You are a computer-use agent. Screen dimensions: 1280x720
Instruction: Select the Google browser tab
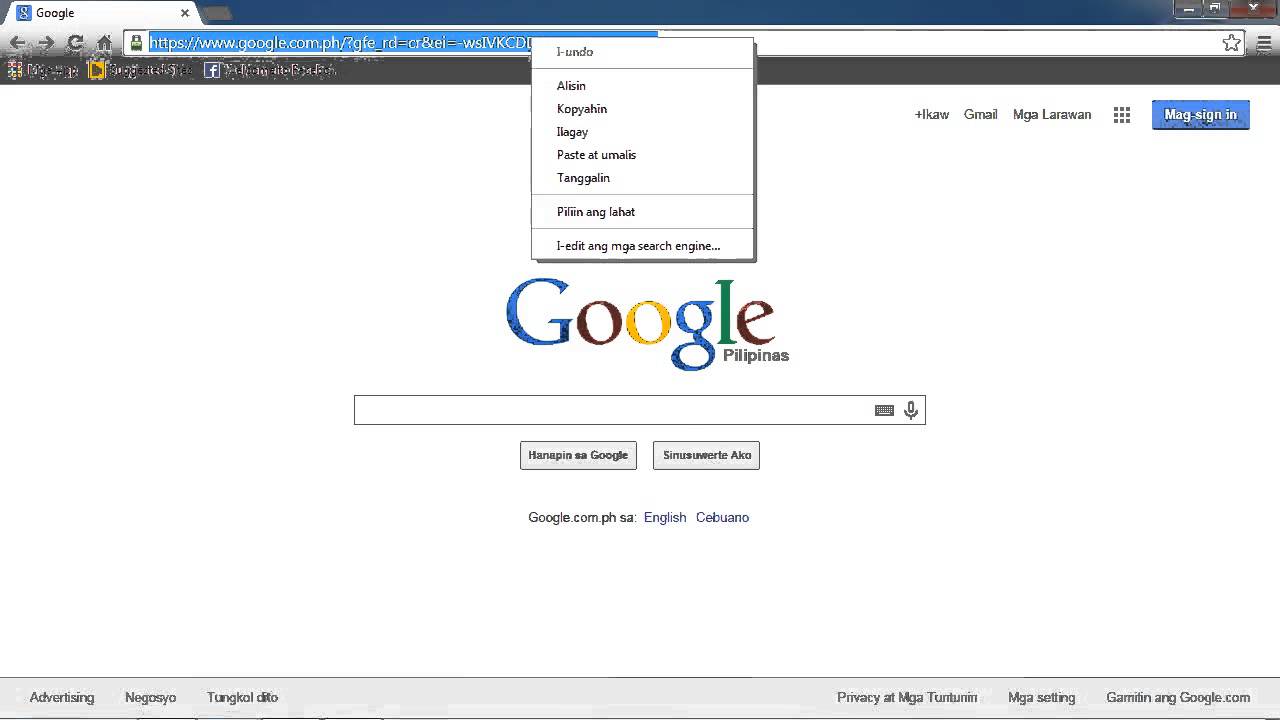100,13
